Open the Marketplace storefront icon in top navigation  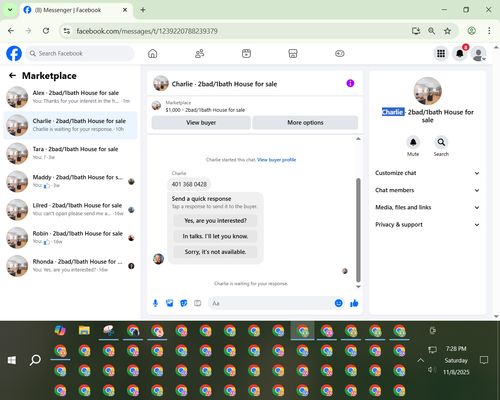[x=293, y=53]
